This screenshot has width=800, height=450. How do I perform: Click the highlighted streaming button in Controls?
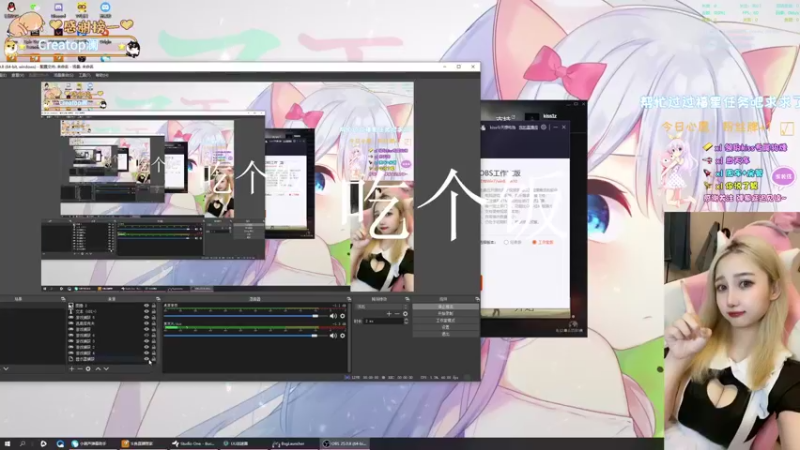445,307
